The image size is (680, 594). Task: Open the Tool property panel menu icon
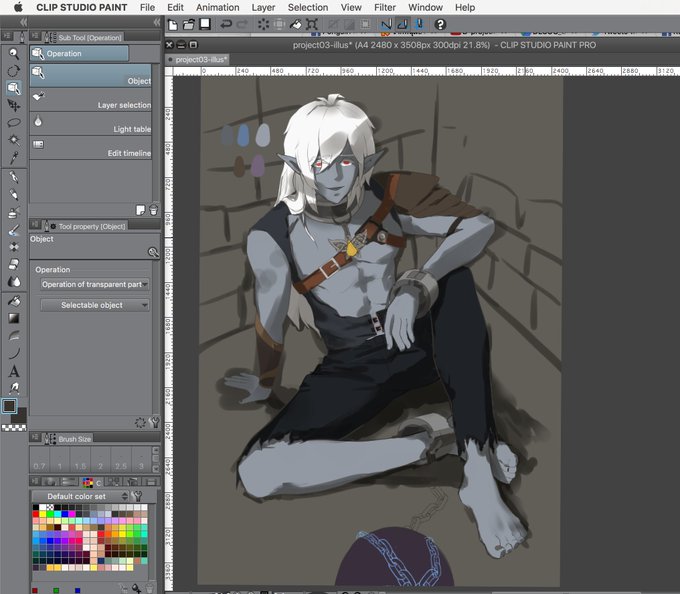[36, 225]
